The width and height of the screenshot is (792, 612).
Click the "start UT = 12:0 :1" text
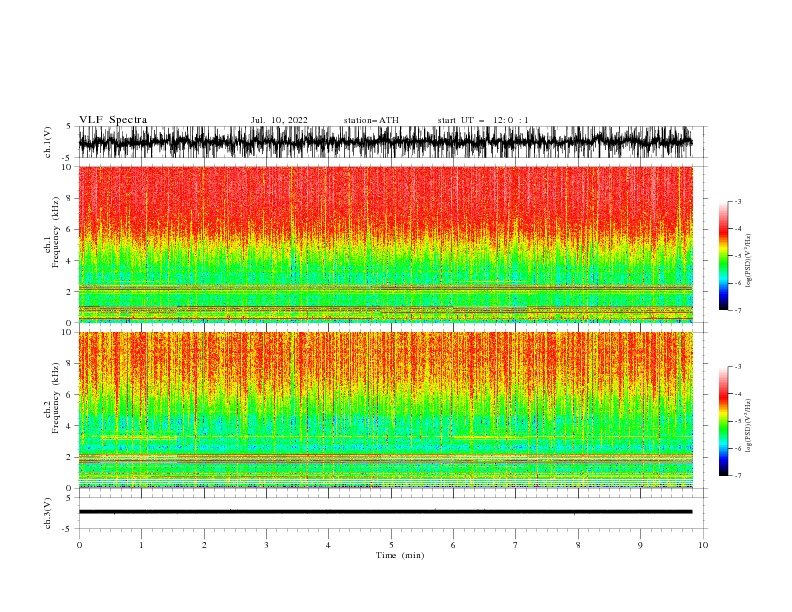(483, 120)
